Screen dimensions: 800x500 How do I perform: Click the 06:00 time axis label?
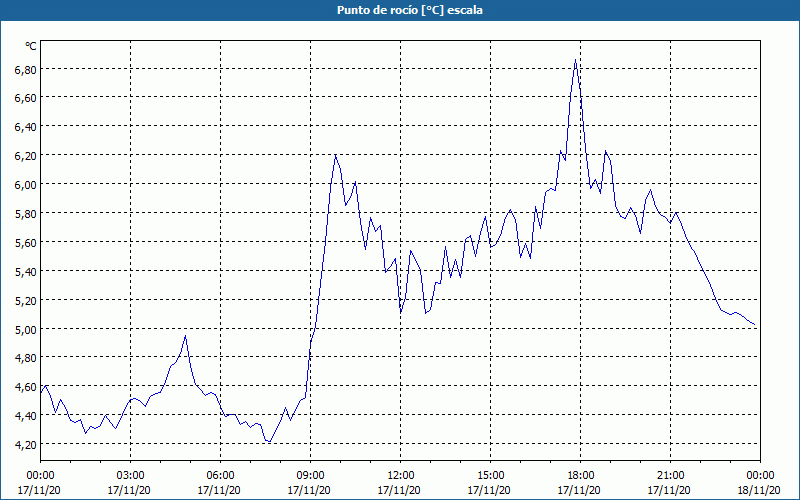tap(220, 476)
